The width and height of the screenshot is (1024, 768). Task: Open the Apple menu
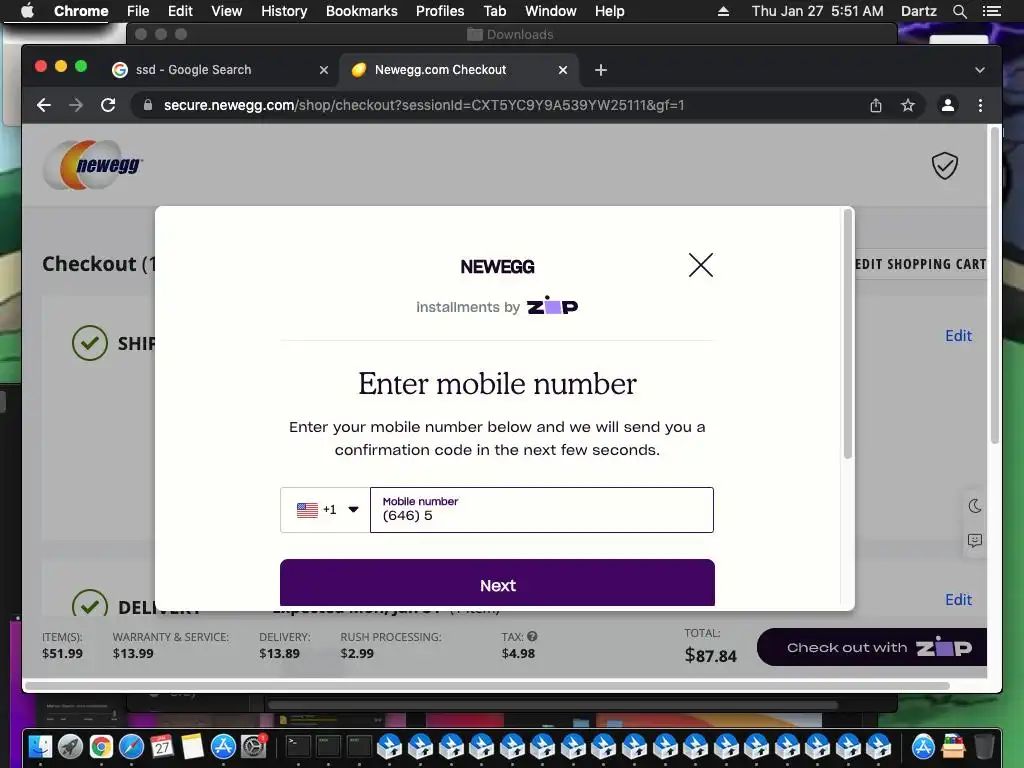(x=27, y=11)
